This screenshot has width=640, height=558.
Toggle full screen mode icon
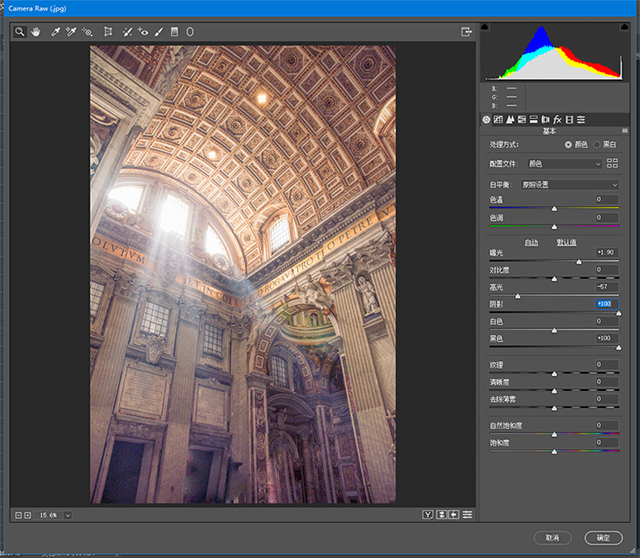[466, 32]
